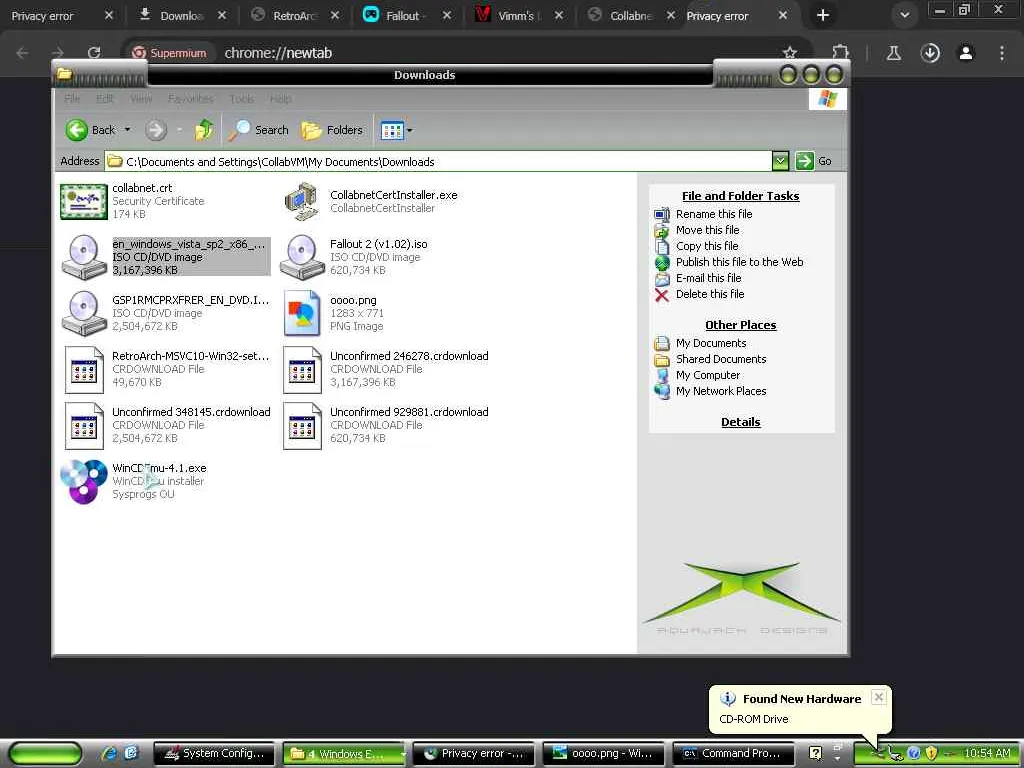
Task: Bookmark this page with the star
Action: (790, 53)
